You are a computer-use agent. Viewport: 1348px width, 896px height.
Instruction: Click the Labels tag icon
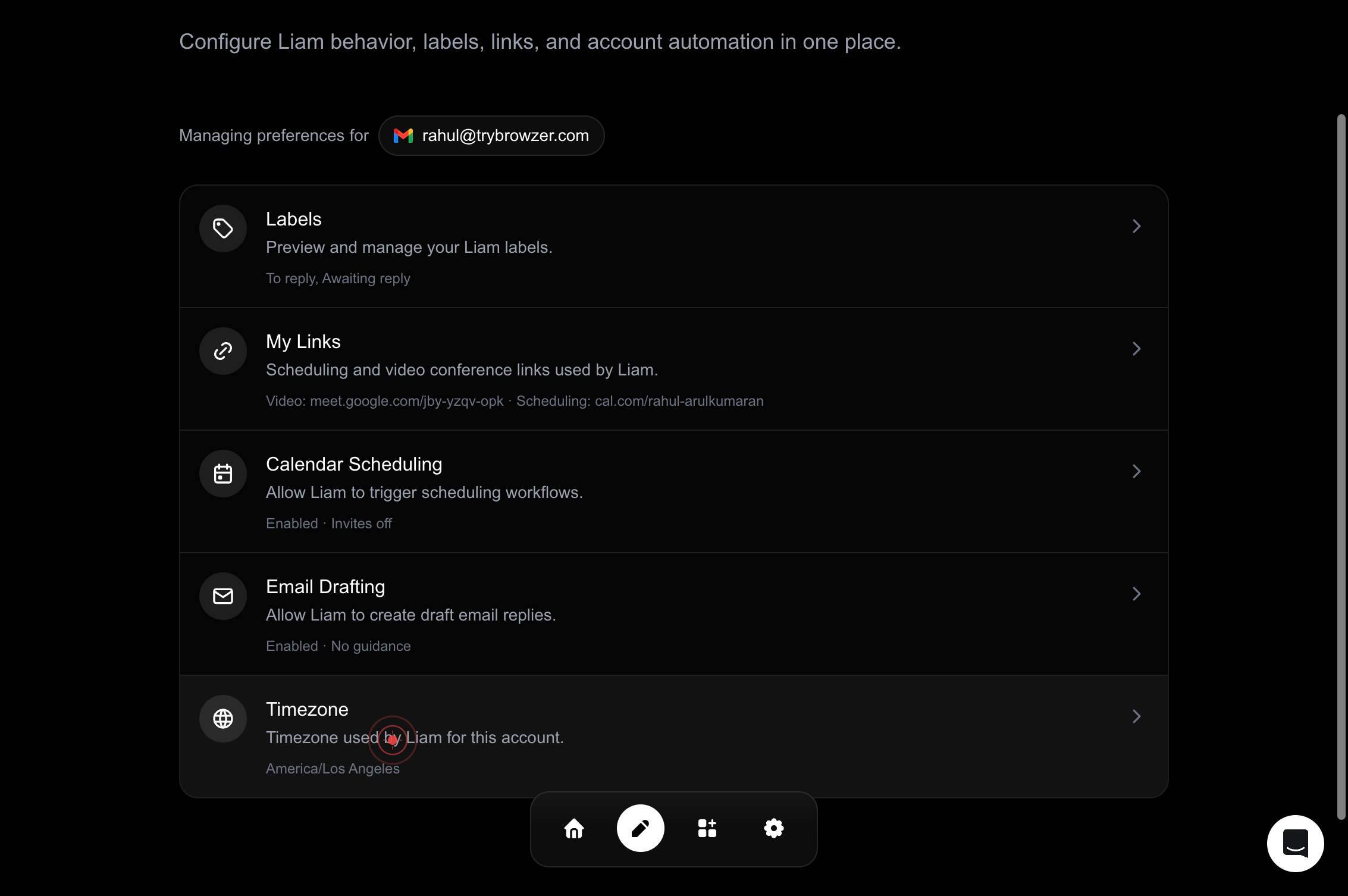pos(223,228)
